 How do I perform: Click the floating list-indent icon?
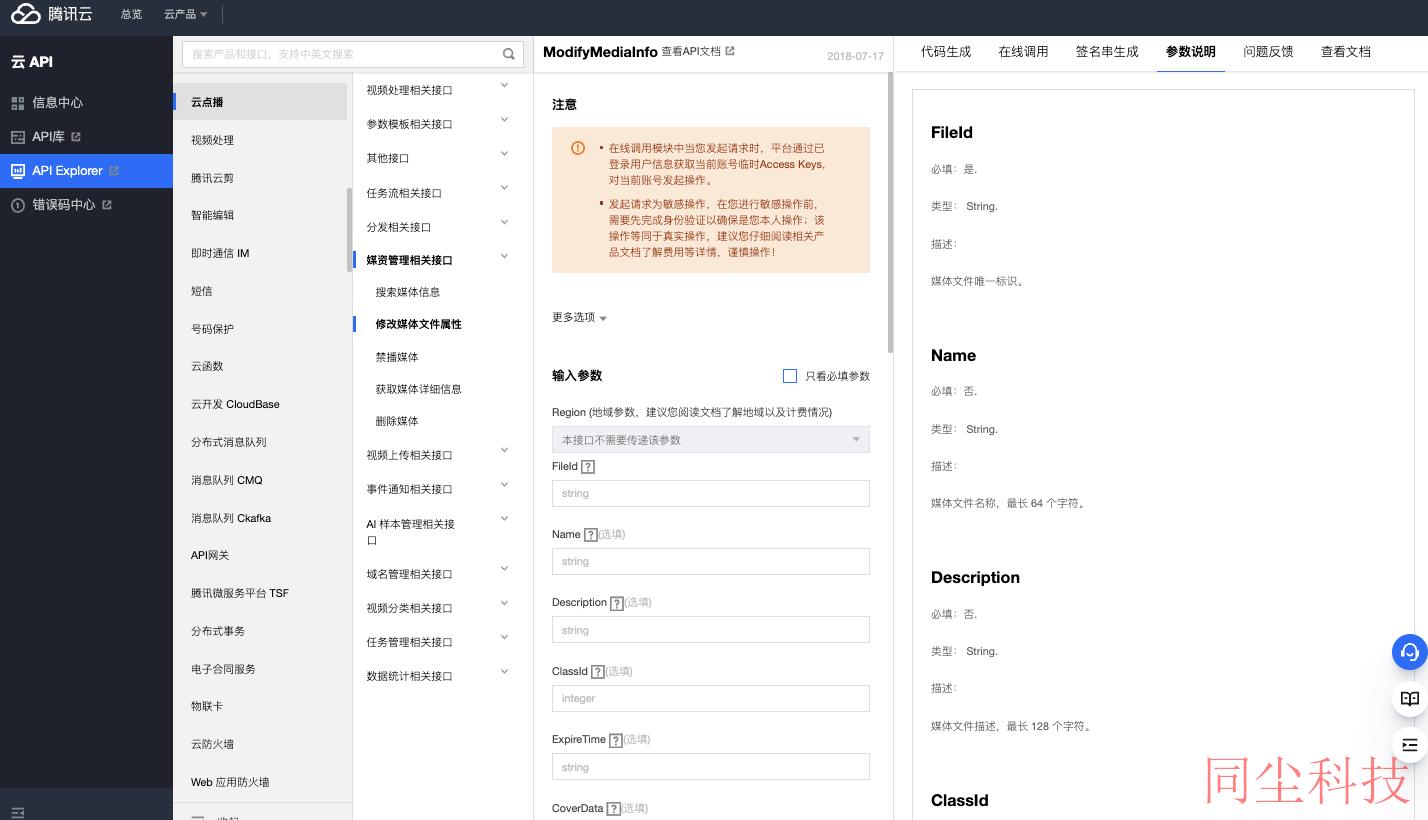coord(1410,745)
